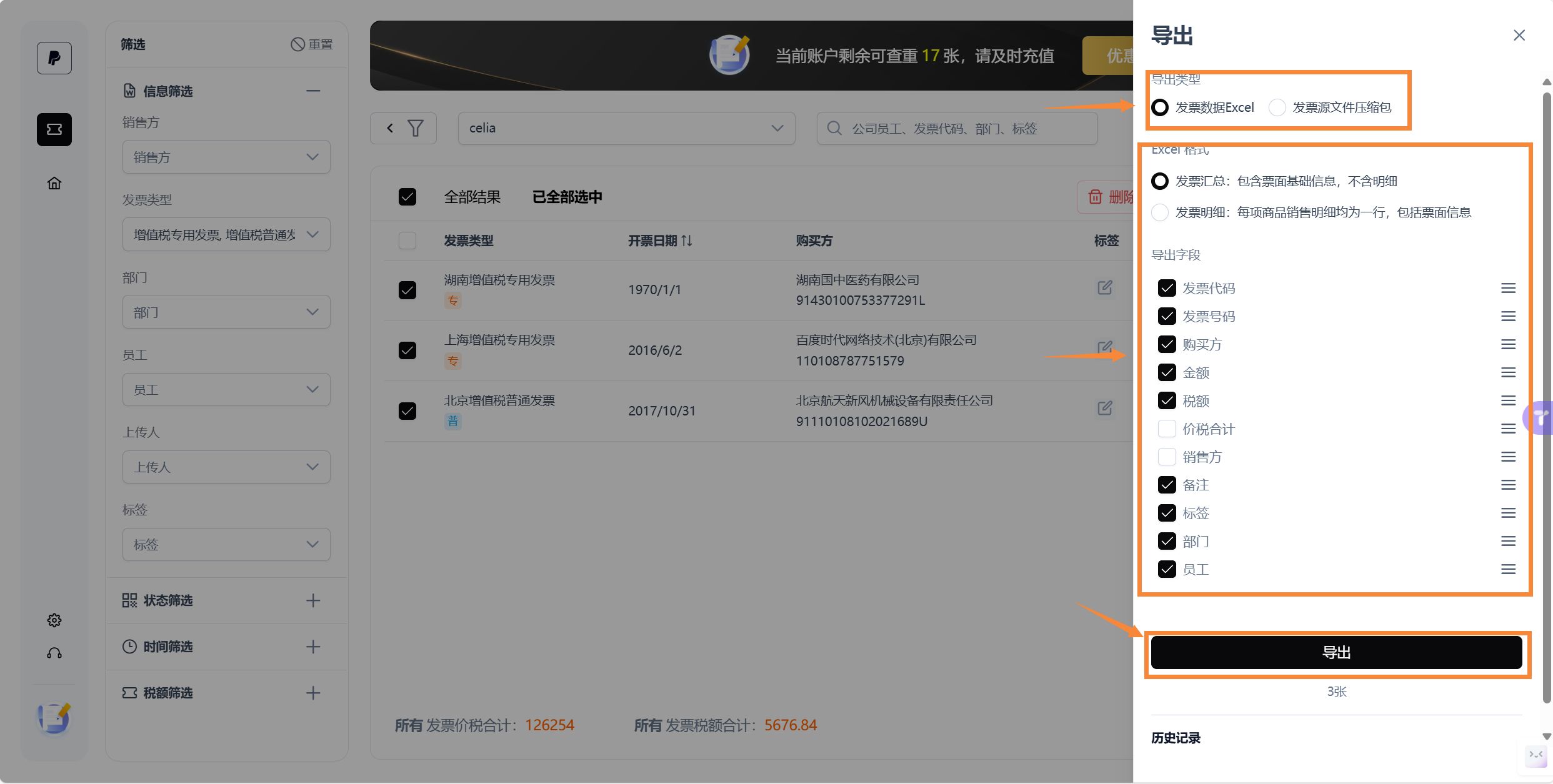1553x784 pixels.
Task: Go to home via sidebar house icon
Action: tap(54, 183)
